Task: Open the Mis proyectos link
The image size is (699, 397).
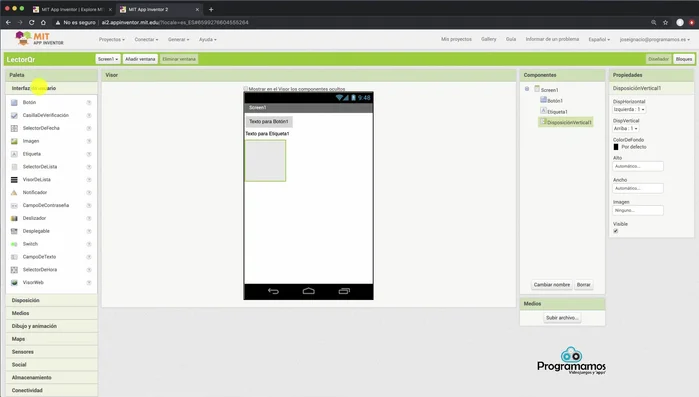Action: coord(456,39)
